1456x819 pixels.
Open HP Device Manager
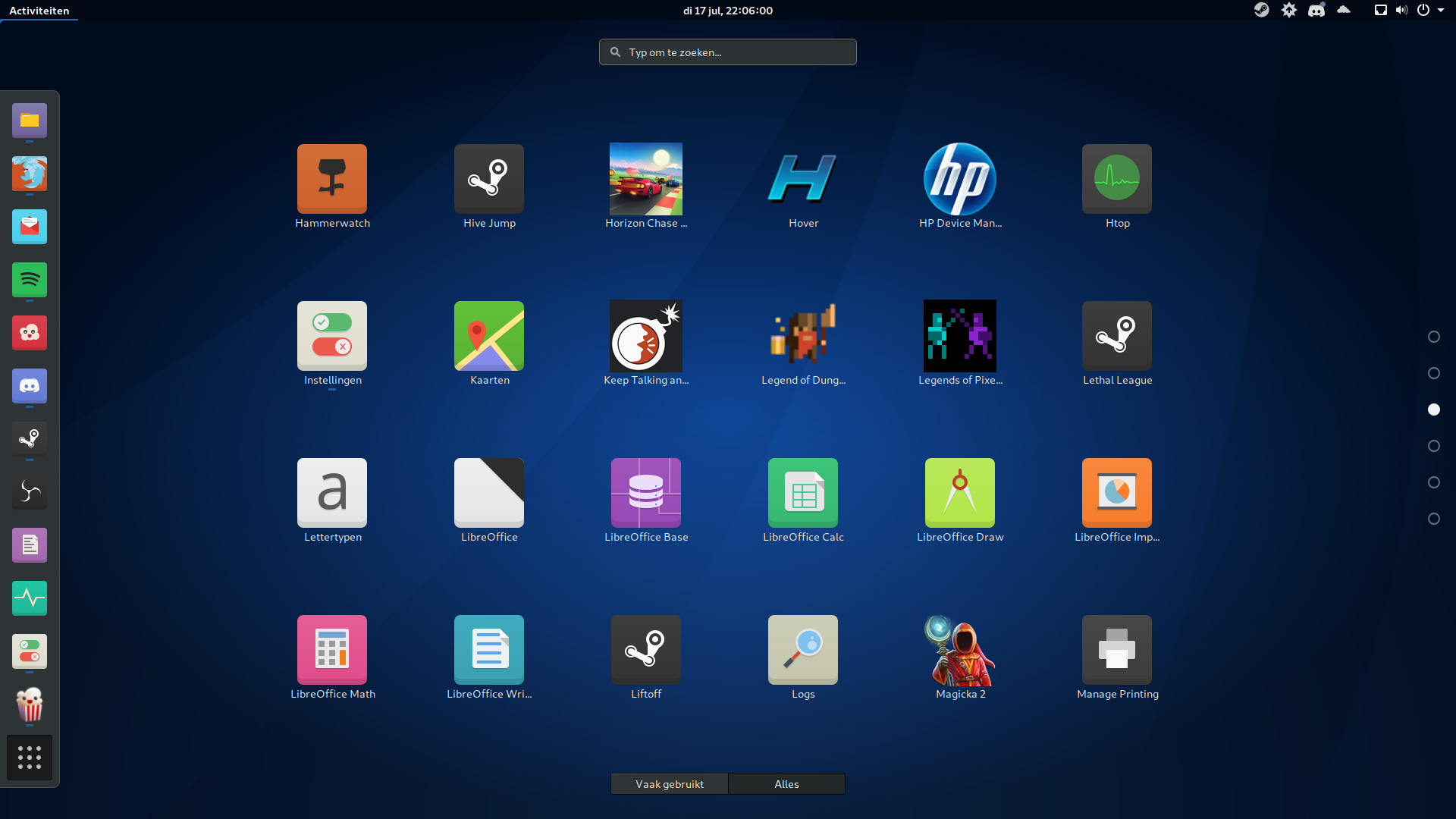(960, 180)
